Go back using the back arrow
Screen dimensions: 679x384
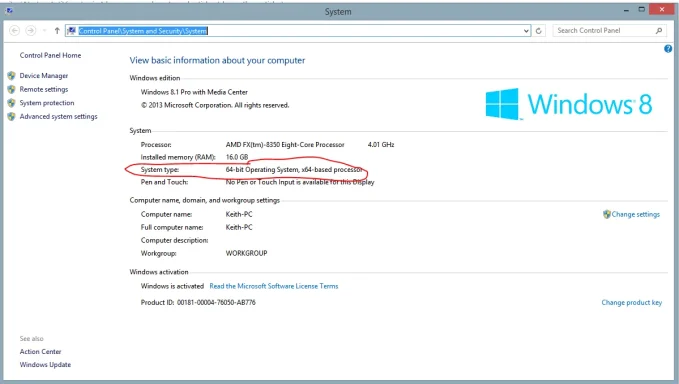click(x=14, y=31)
